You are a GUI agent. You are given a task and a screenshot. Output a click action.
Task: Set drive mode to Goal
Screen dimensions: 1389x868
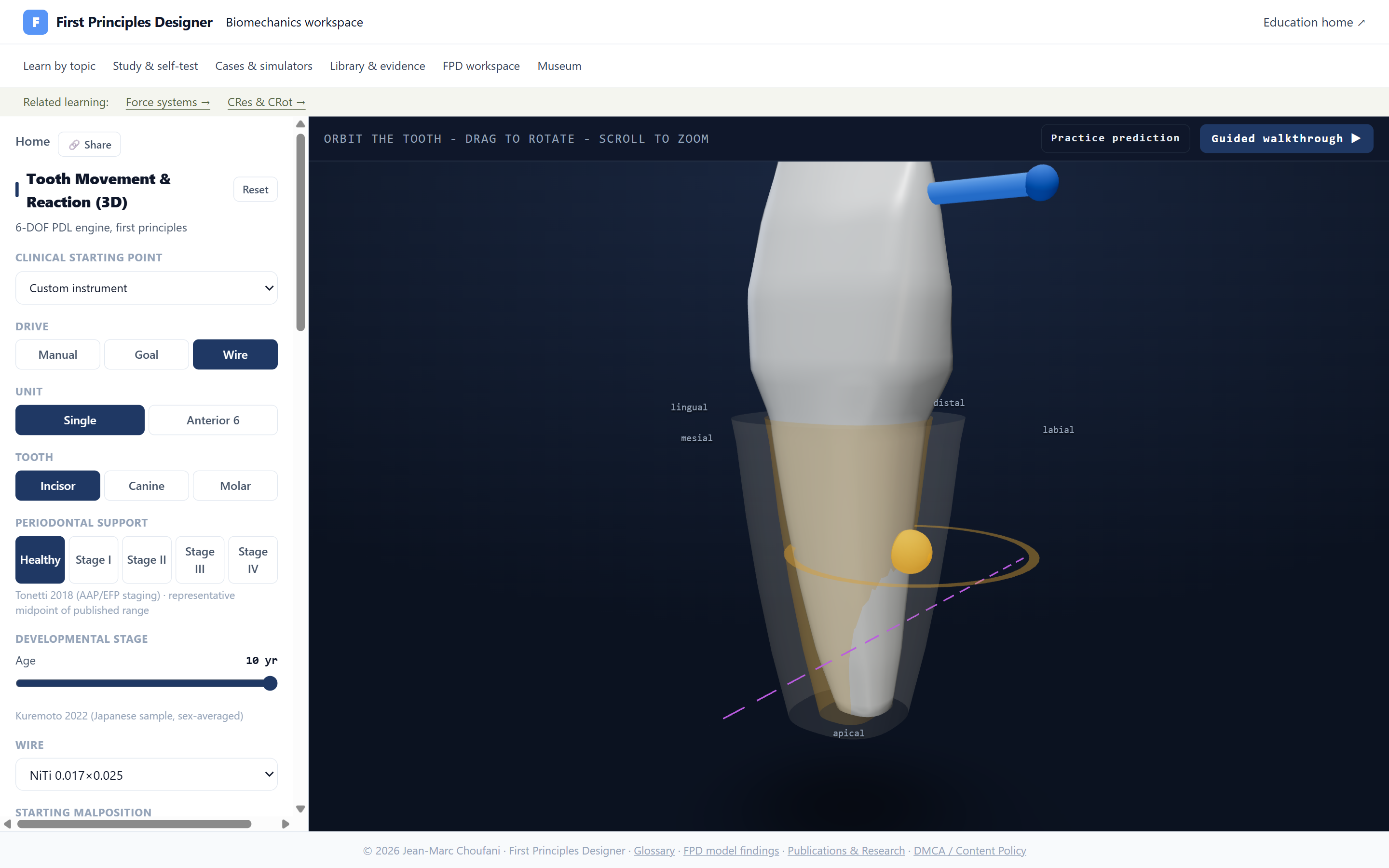146,354
